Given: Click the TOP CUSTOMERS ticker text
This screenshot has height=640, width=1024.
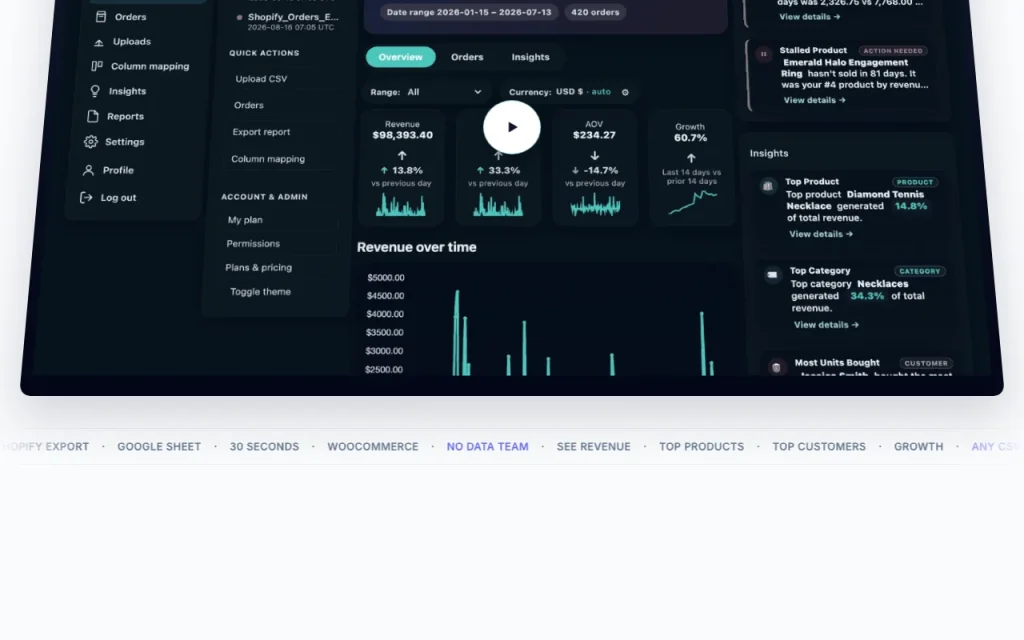Looking at the screenshot, I should click(819, 447).
